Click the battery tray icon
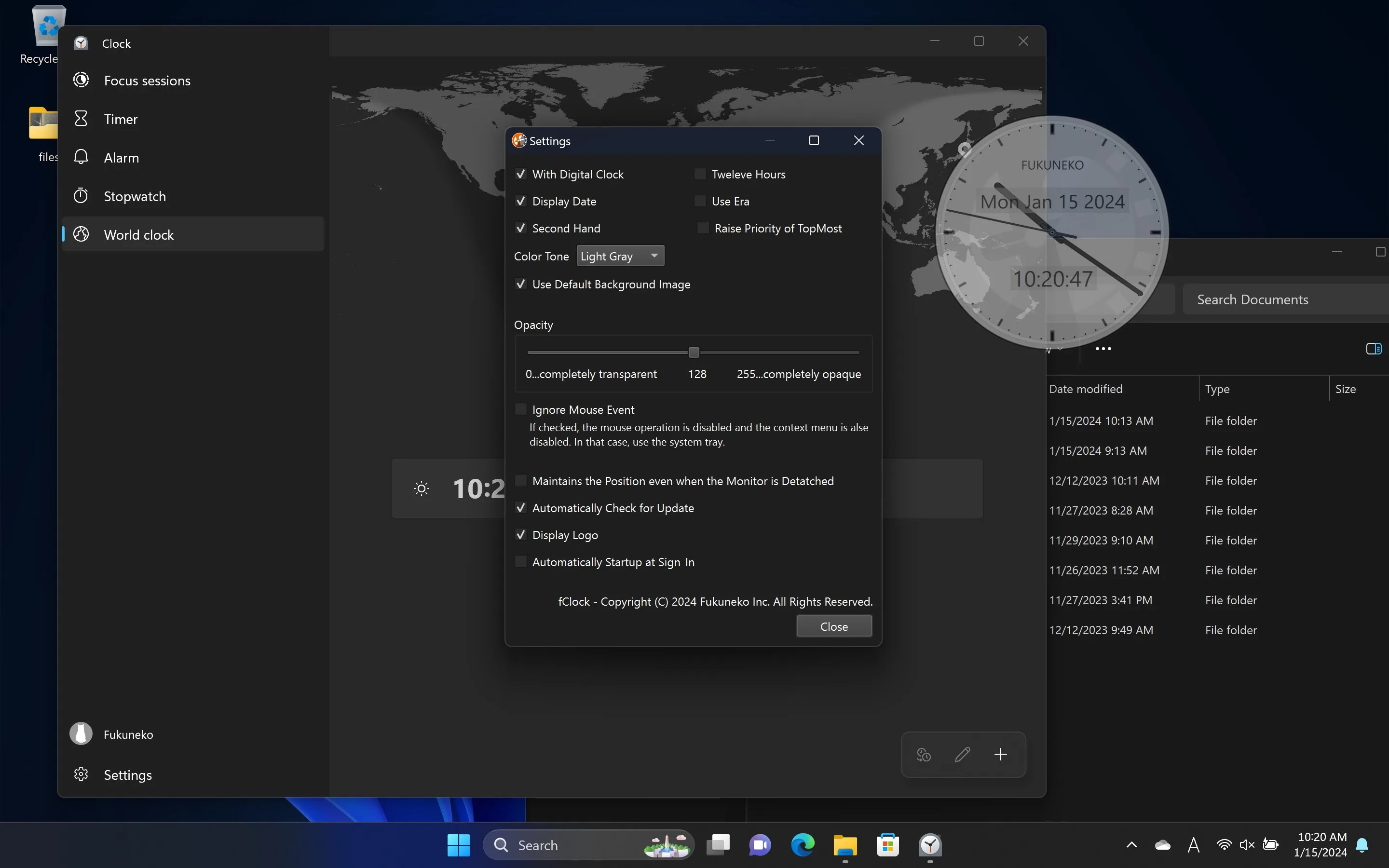Screen dimensions: 1389x868 coord(1271,845)
